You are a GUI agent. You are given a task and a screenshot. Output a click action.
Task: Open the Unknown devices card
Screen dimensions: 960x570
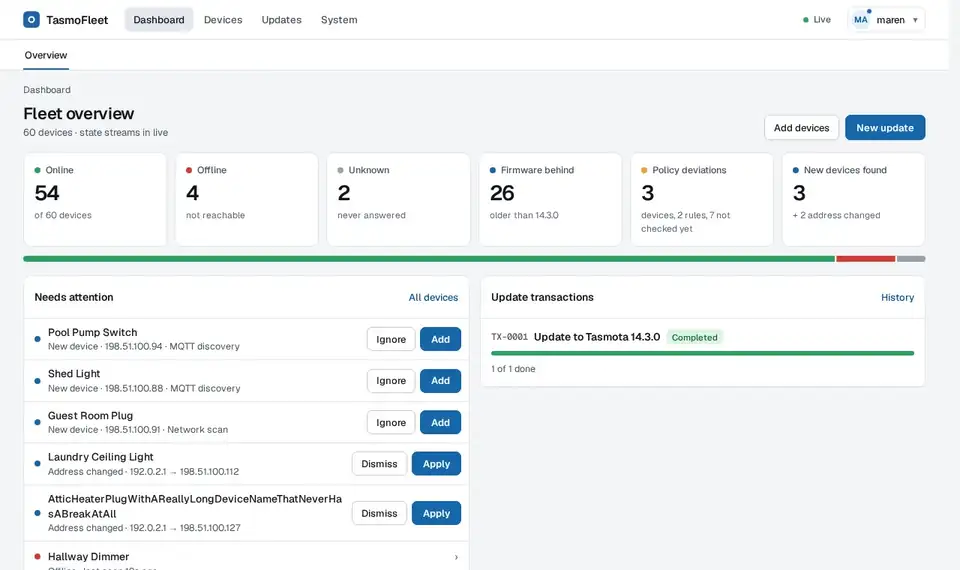(399, 200)
